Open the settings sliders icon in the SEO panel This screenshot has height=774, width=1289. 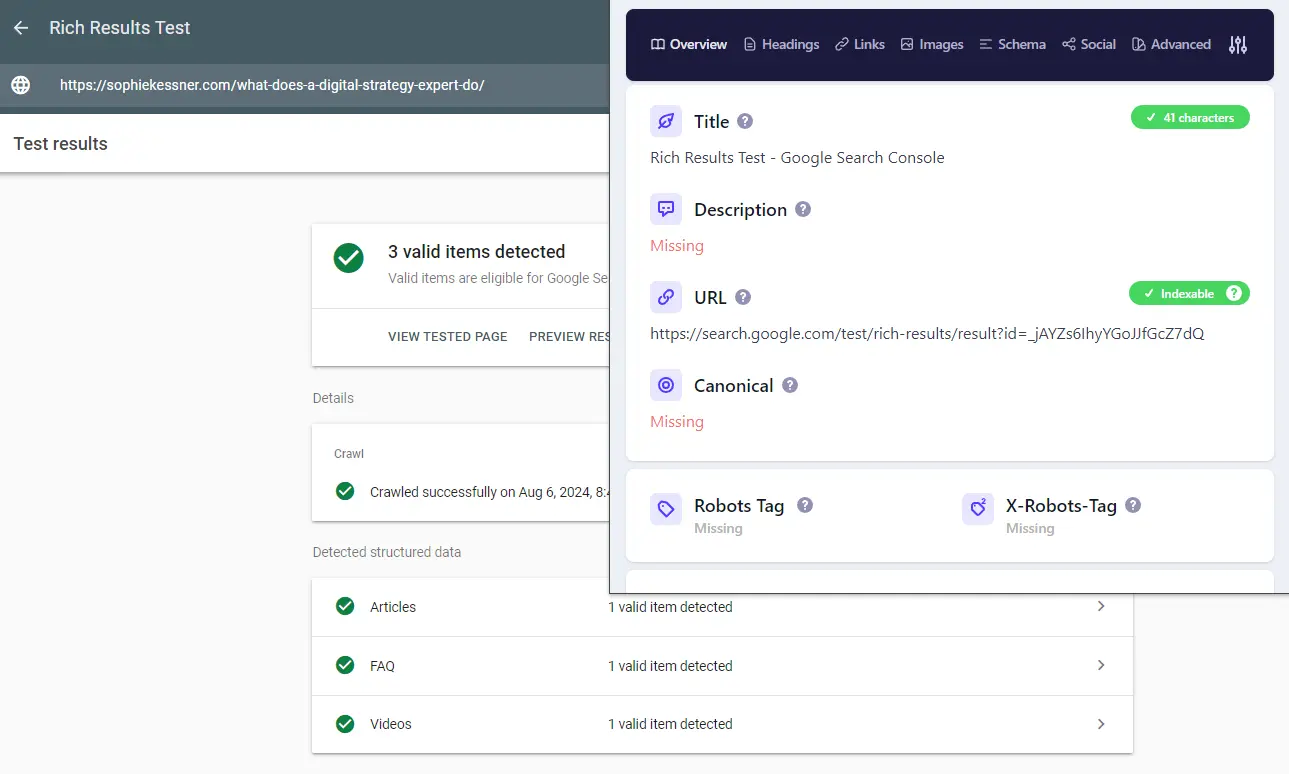coord(1238,44)
